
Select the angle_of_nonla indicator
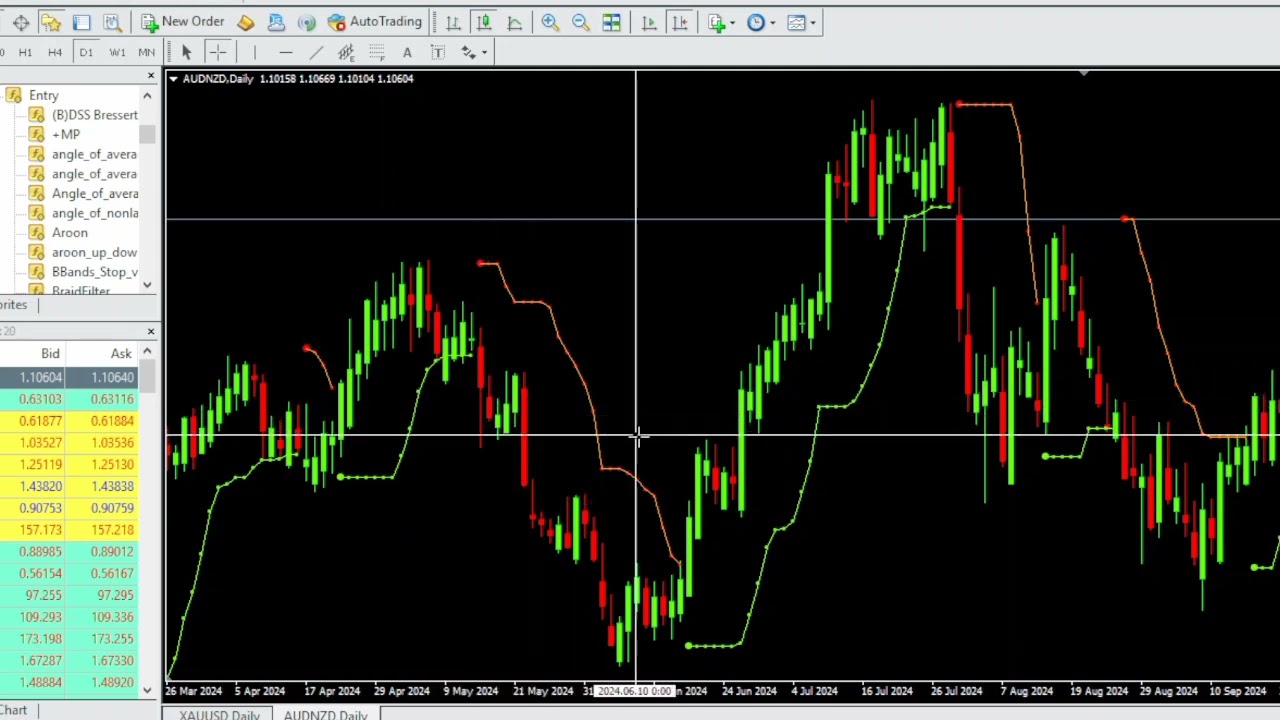click(x=95, y=213)
